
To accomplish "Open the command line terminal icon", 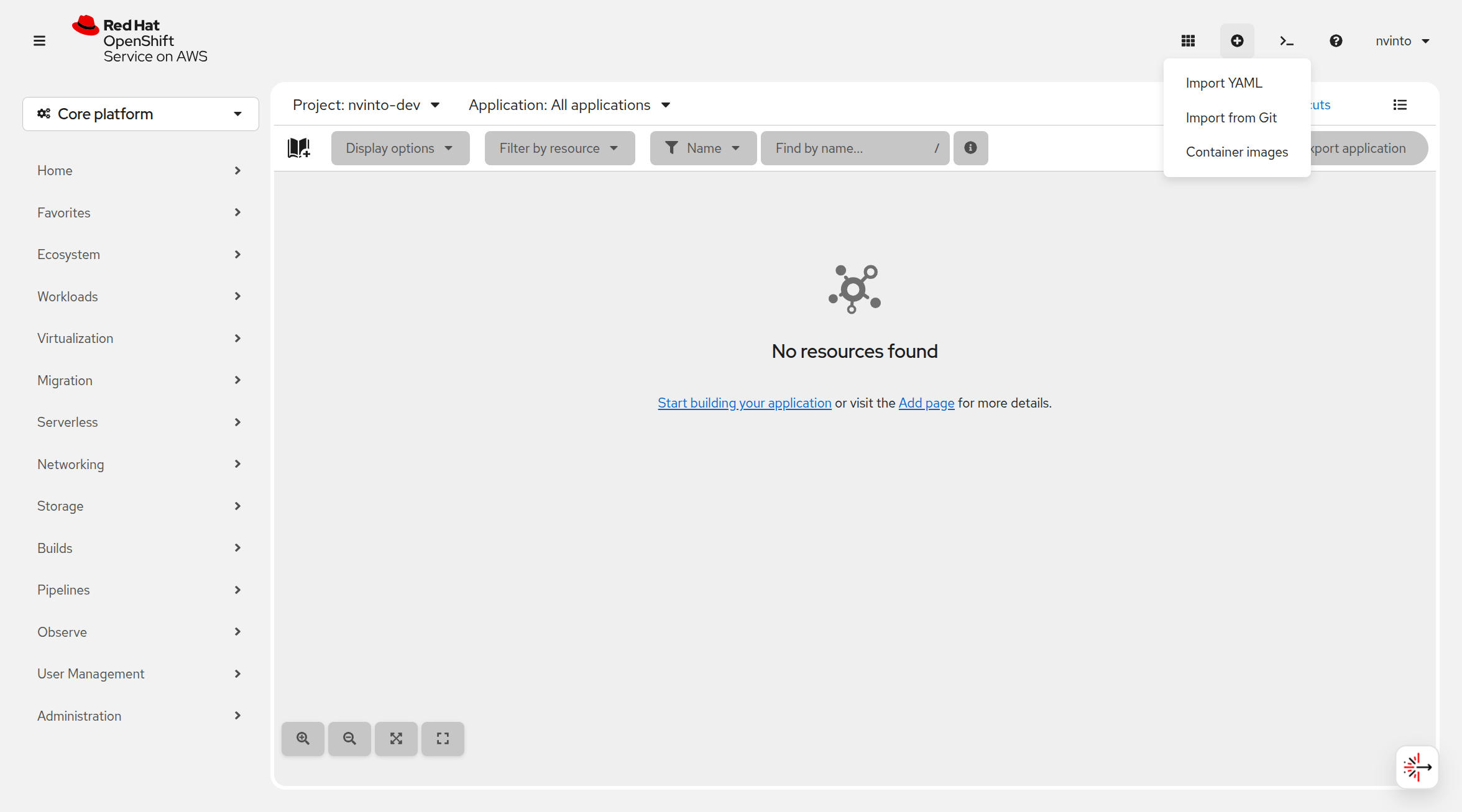I will (x=1286, y=41).
